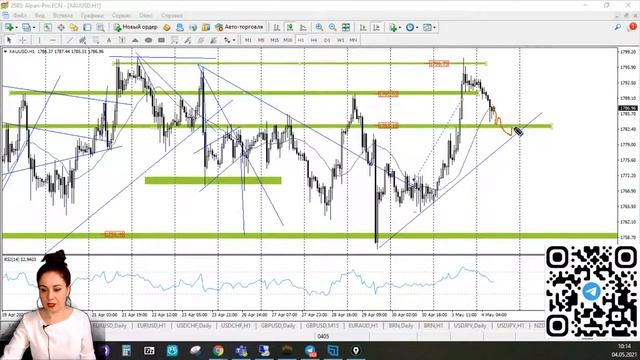The image size is (640, 360).
Task: Open the Справка menu
Action: click(x=172, y=16)
